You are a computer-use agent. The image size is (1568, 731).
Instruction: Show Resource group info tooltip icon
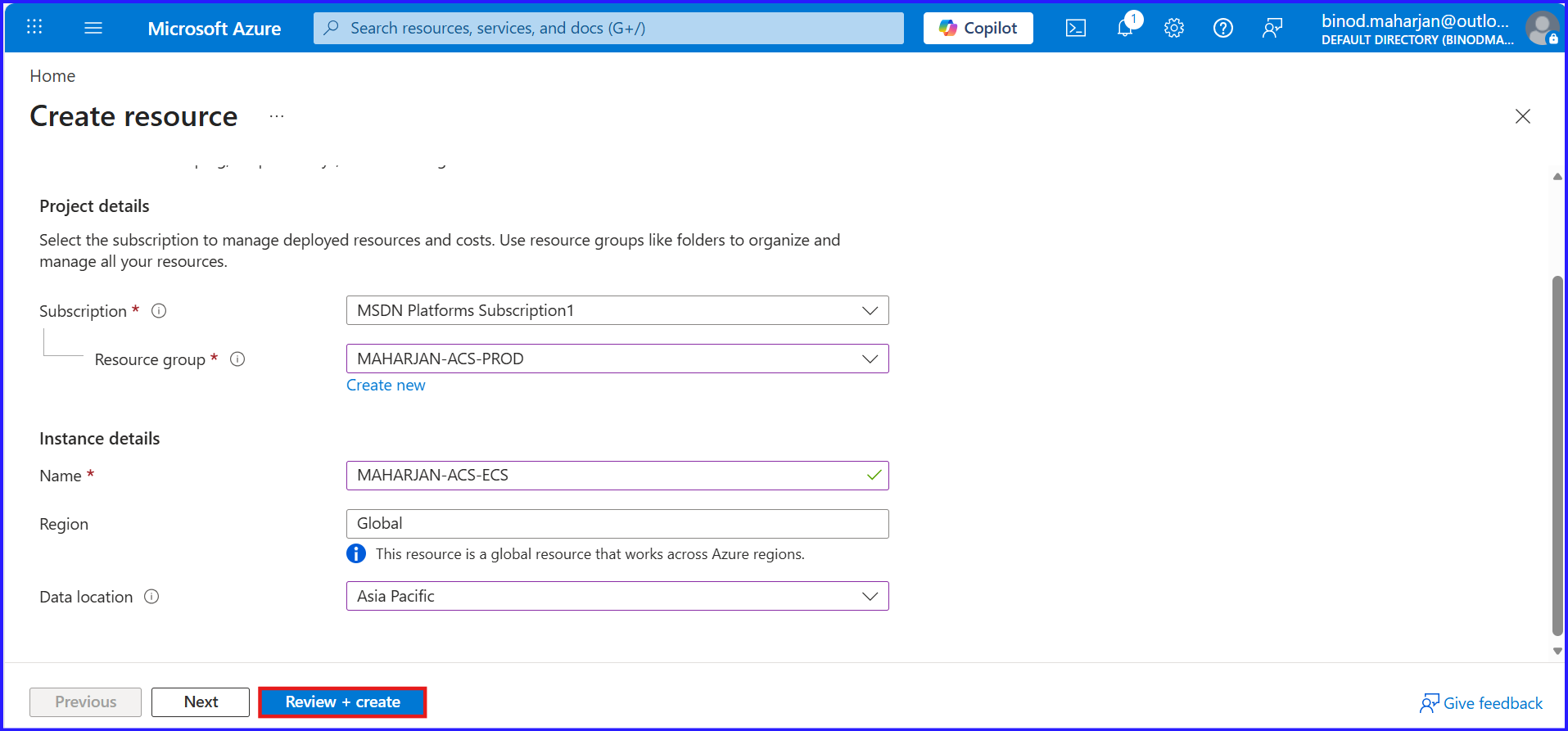point(237,359)
